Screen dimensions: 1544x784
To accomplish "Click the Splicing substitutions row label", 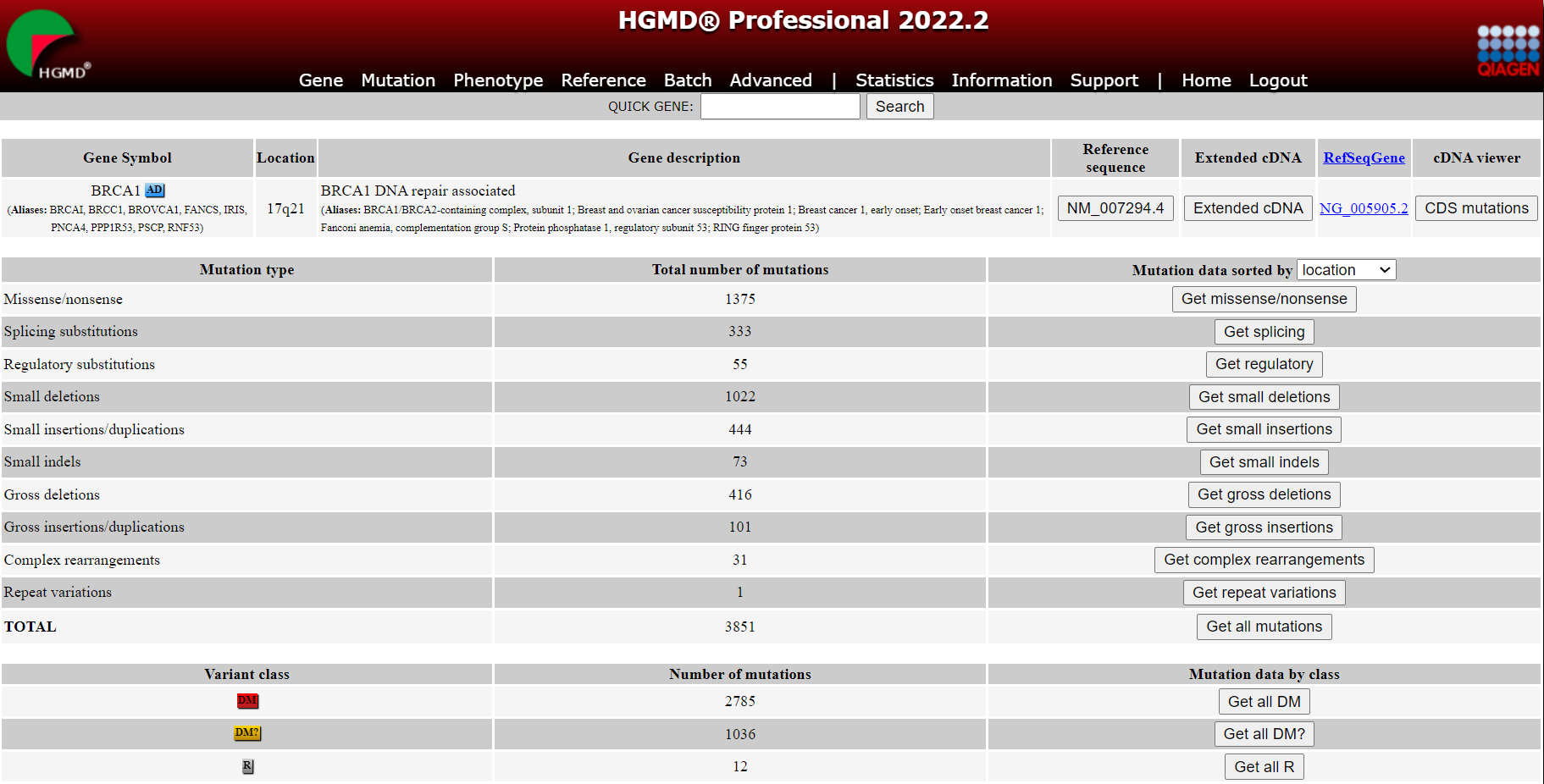I will [71, 332].
